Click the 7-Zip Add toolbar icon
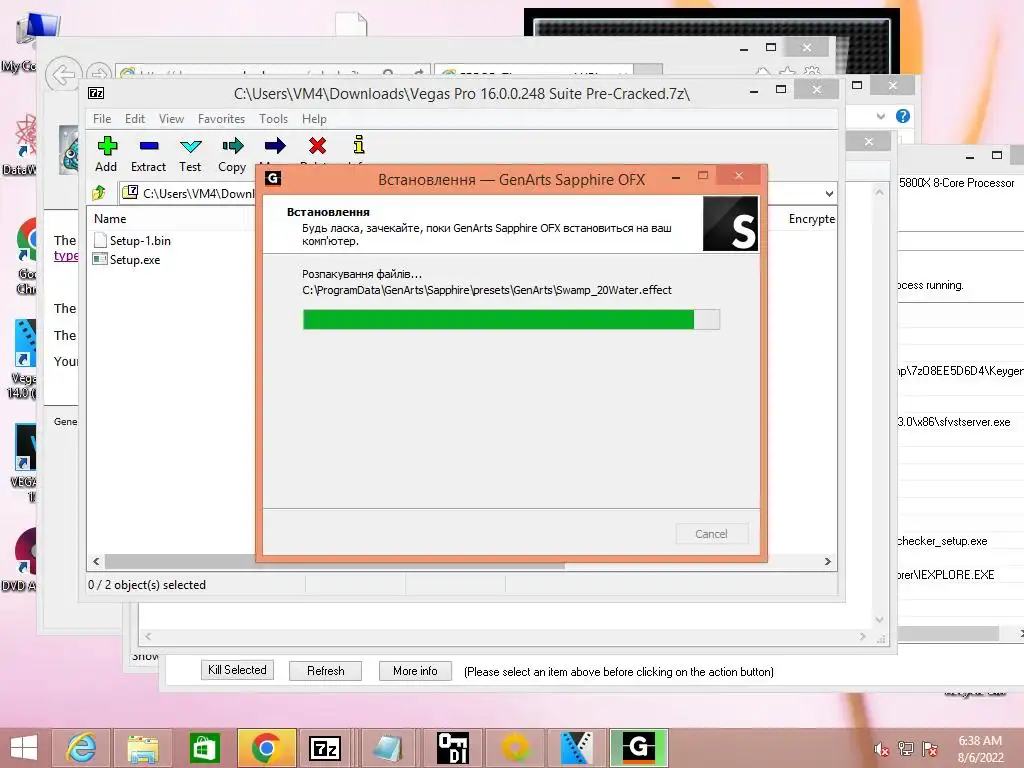Image resolution: width=1024 pixels, height=768 pixels. [x=107, y=146]
